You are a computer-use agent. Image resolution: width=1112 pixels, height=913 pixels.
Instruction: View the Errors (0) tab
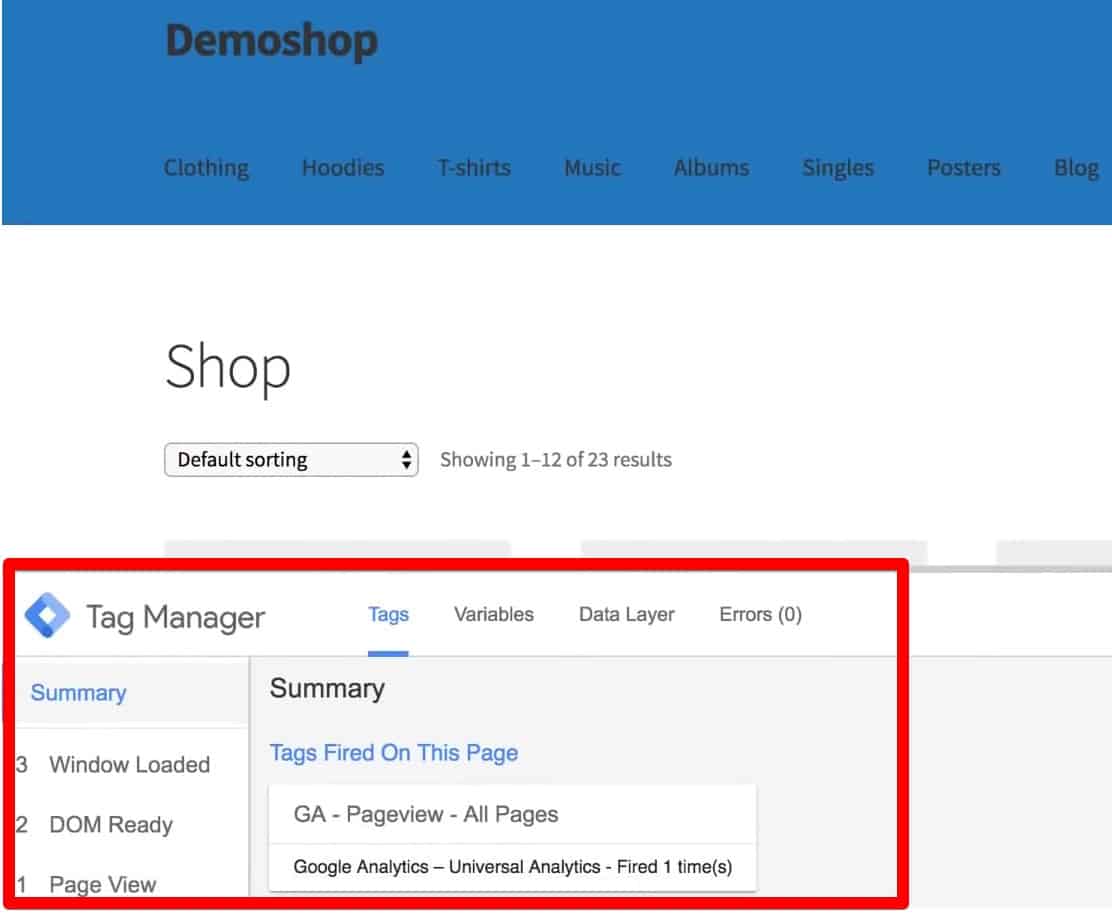click(760, 614)
